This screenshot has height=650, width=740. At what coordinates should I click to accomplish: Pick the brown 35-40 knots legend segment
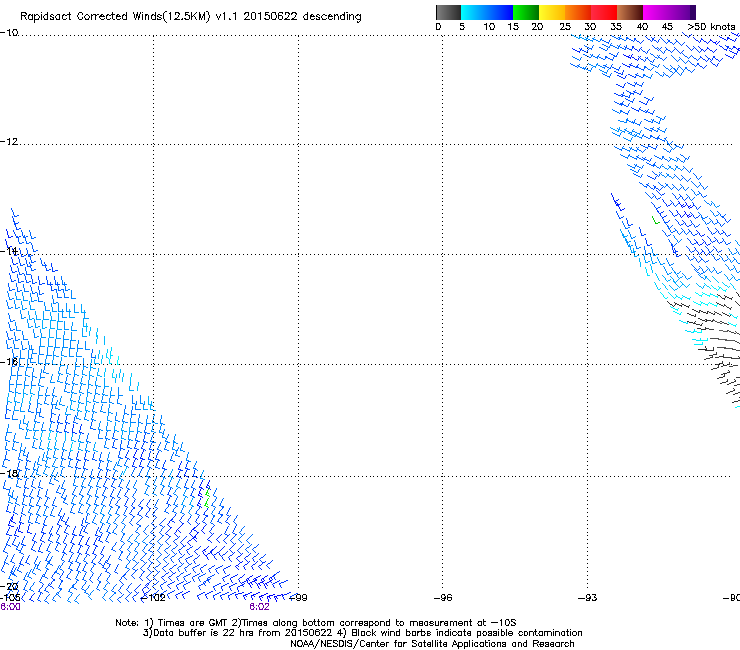(x=630, y=12)
